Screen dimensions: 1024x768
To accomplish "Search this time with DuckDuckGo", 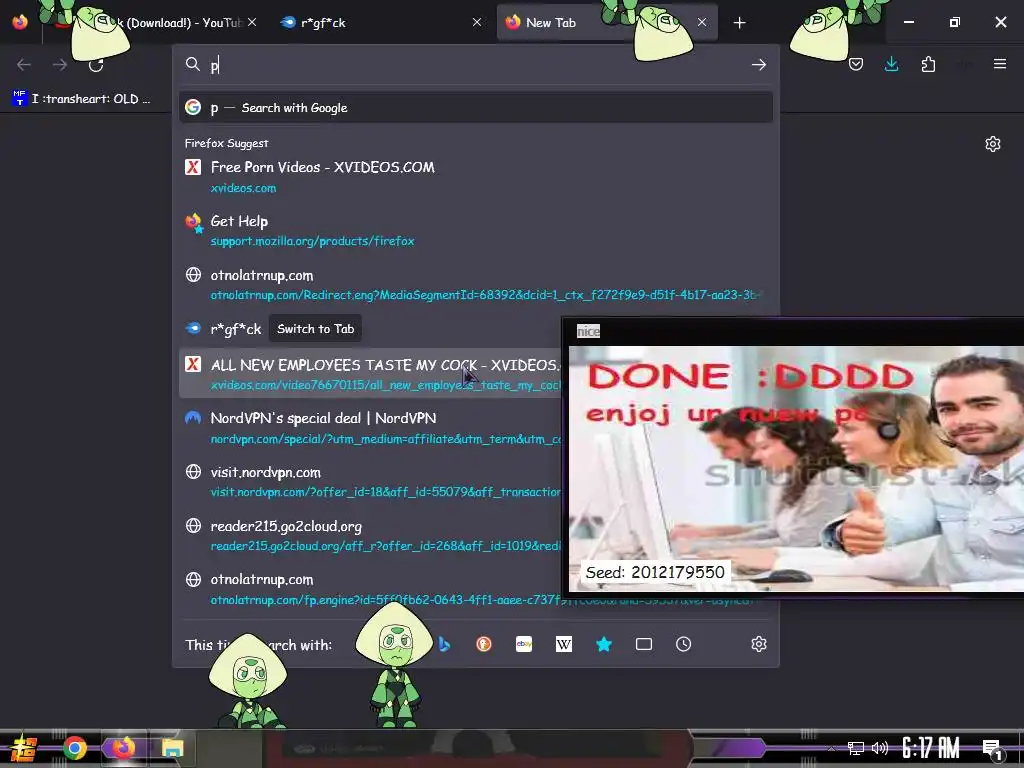I will coord(484,645).
